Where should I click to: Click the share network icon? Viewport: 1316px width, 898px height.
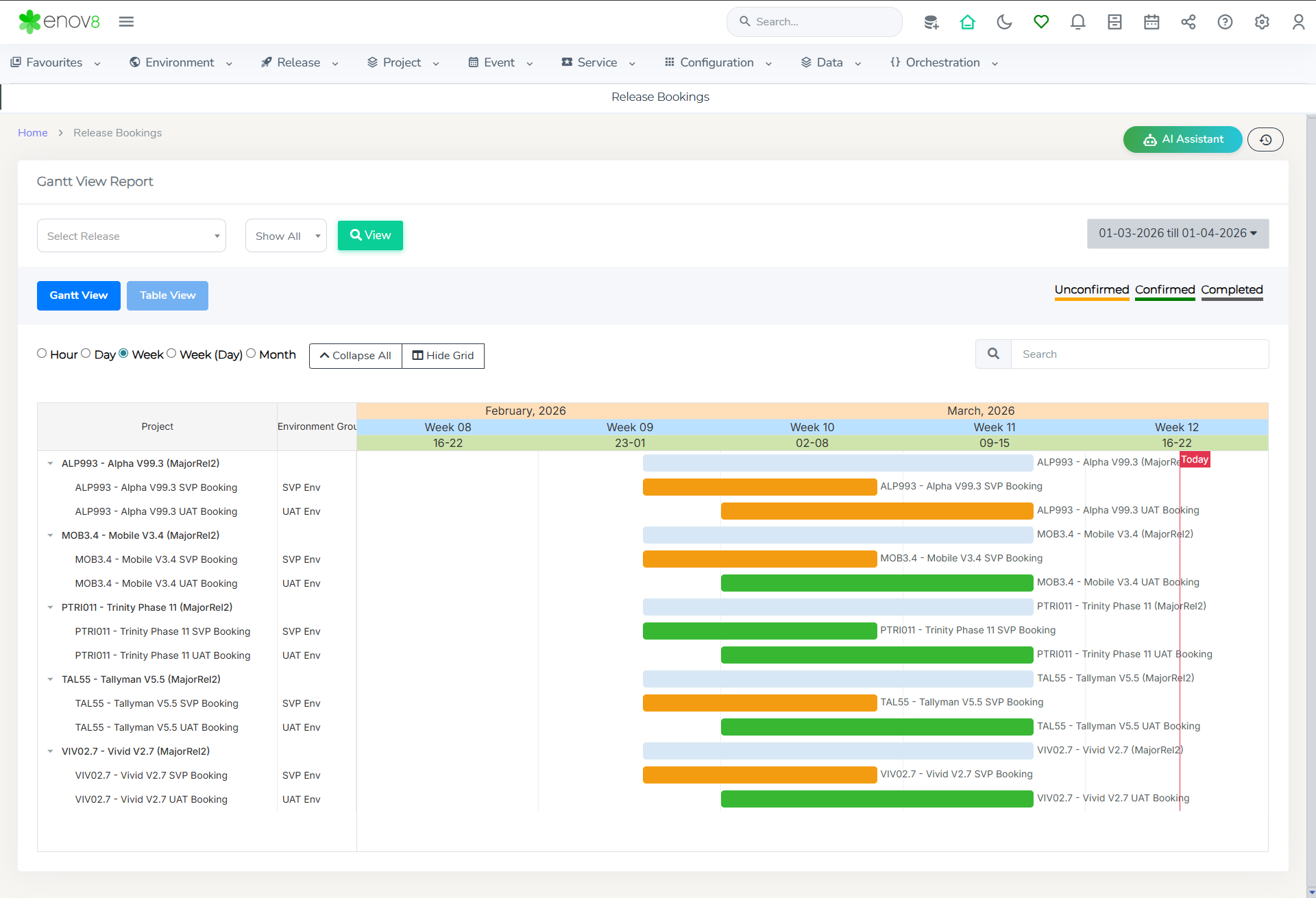(1188, 22)
